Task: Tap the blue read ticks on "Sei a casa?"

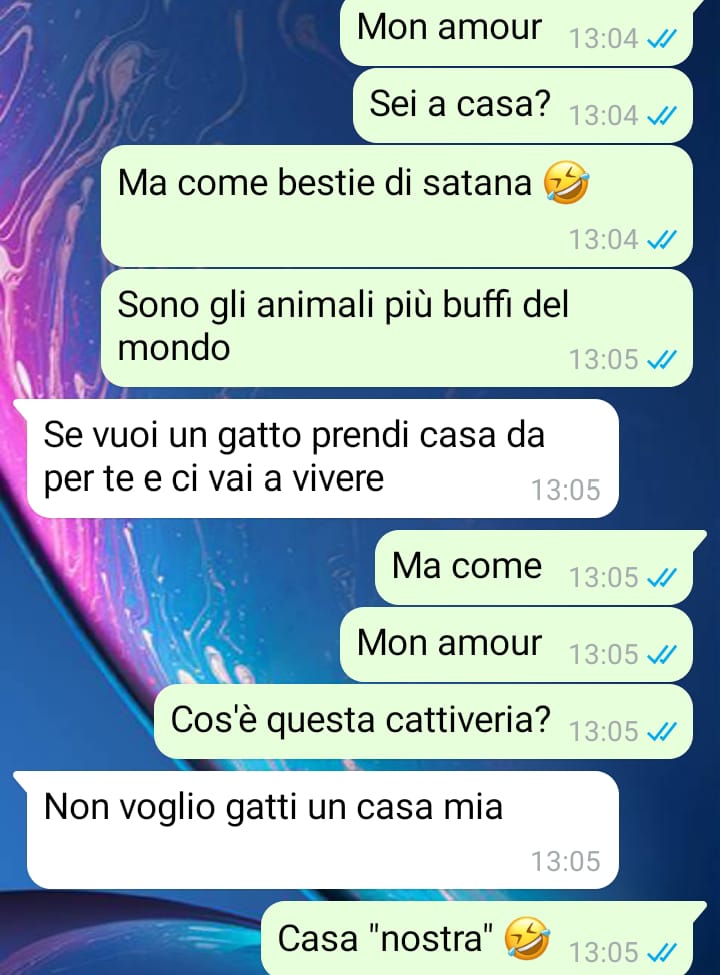Action: (x=662, y=115)
